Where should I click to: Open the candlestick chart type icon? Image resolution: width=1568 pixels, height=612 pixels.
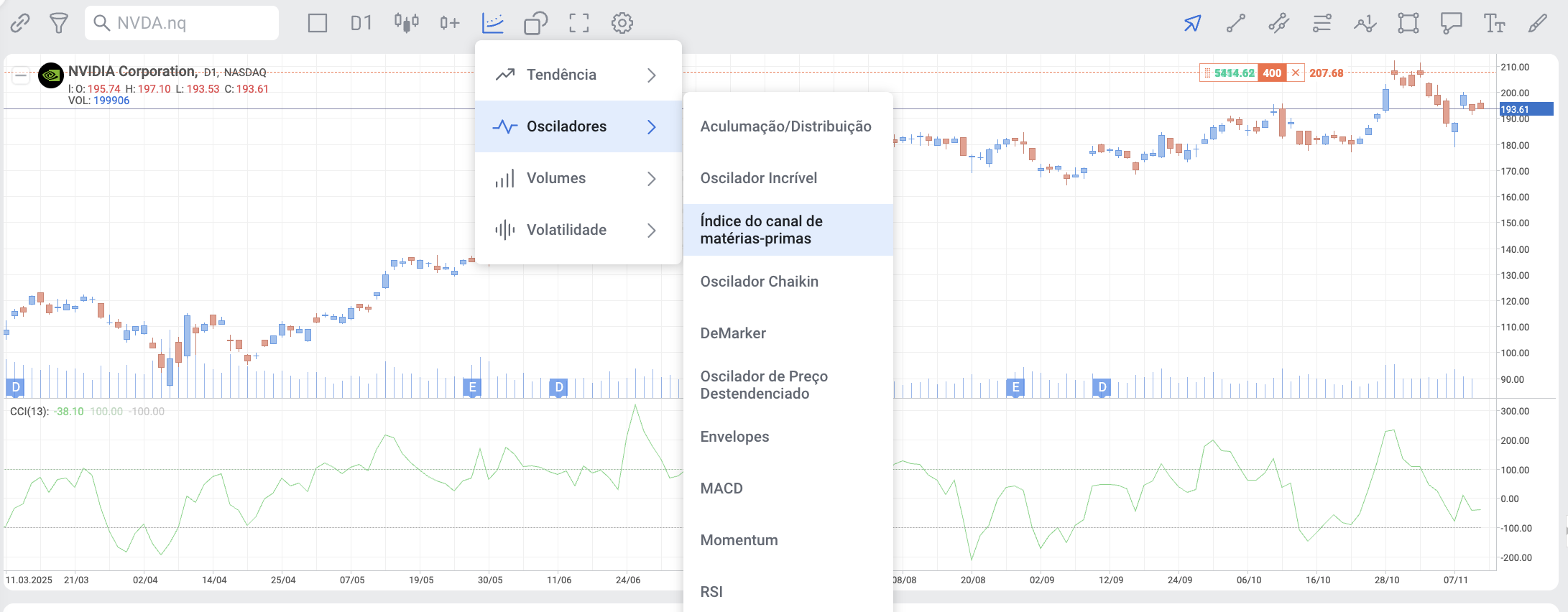point(406,23)
